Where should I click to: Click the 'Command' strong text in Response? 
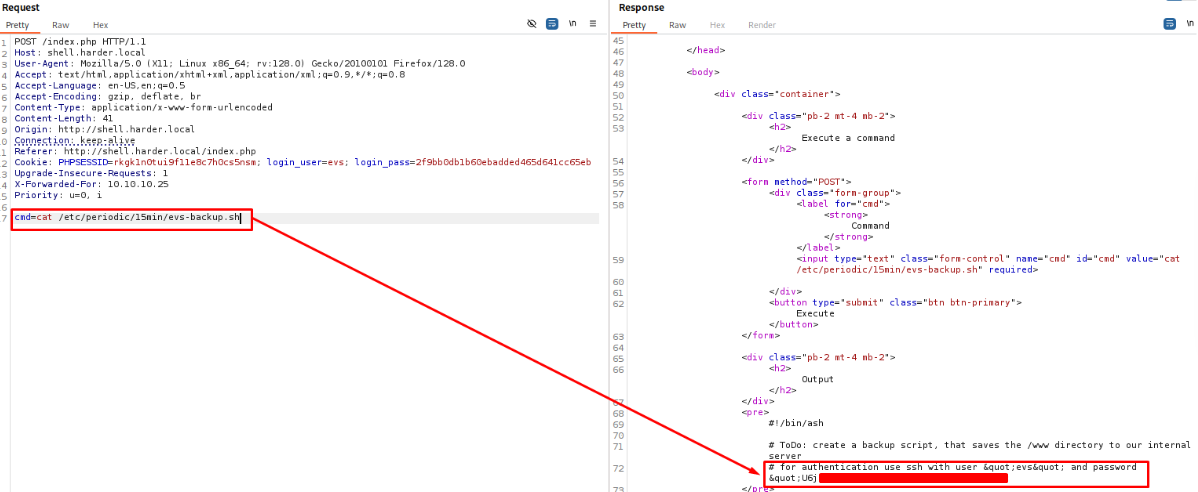click(x=870, y=226)
